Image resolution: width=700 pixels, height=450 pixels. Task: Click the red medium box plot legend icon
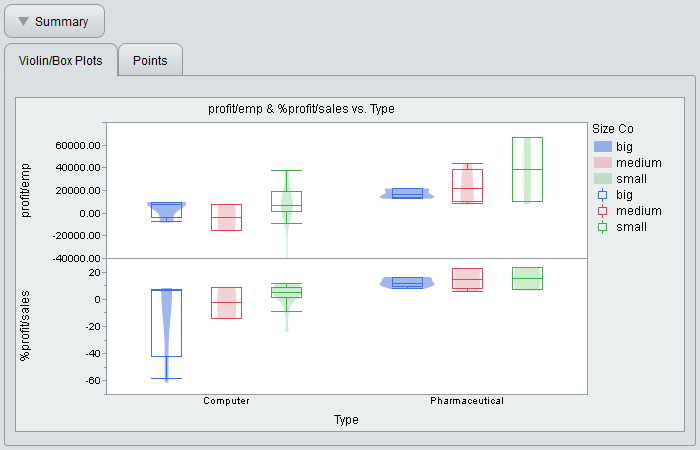(x=602, y=211)
